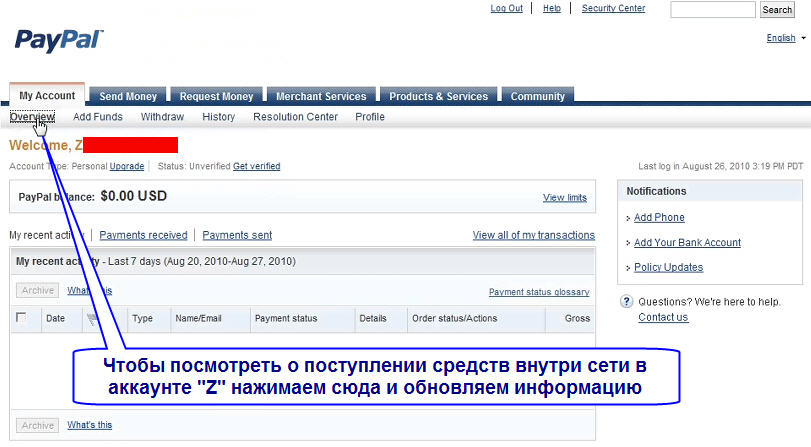Image resolution: width=811 pixels, height=447 pixels.
Task: Visit the Security Center link
Action: (613, 8)
